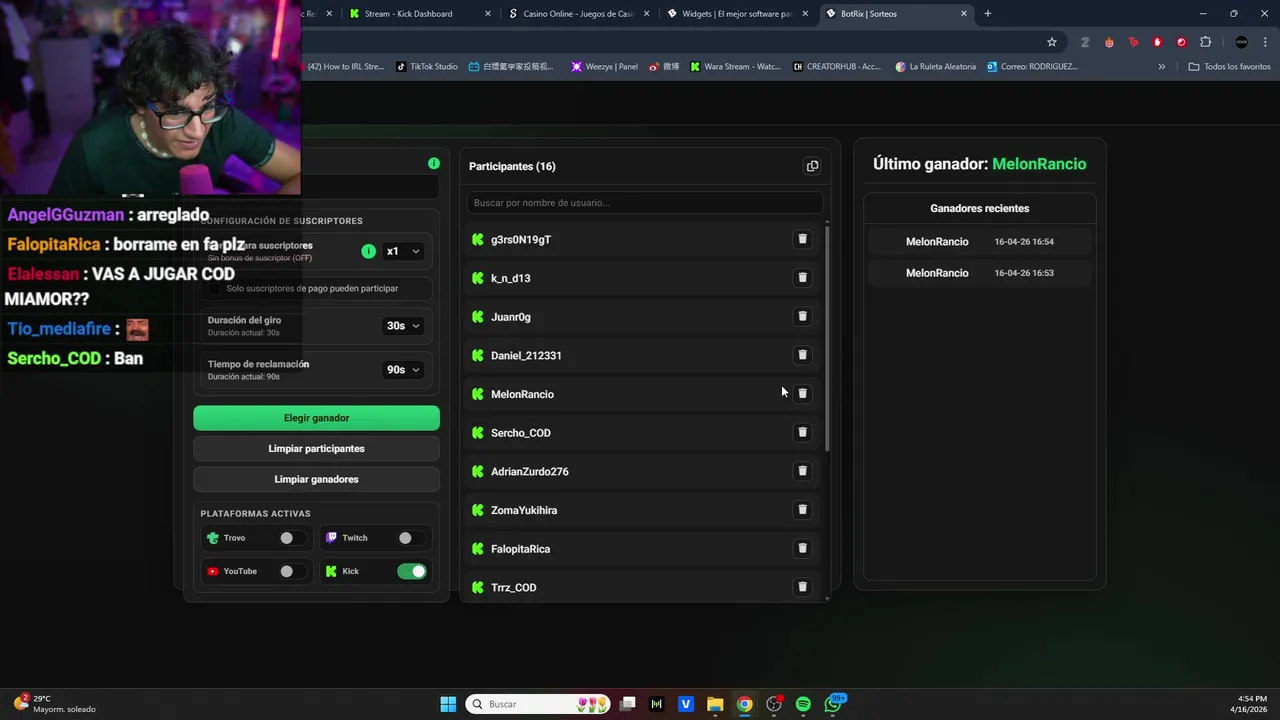This screenshot has height=720, width=1280.
Task: Open WhatsApp from the taskbar
Action: click(833, 704)
